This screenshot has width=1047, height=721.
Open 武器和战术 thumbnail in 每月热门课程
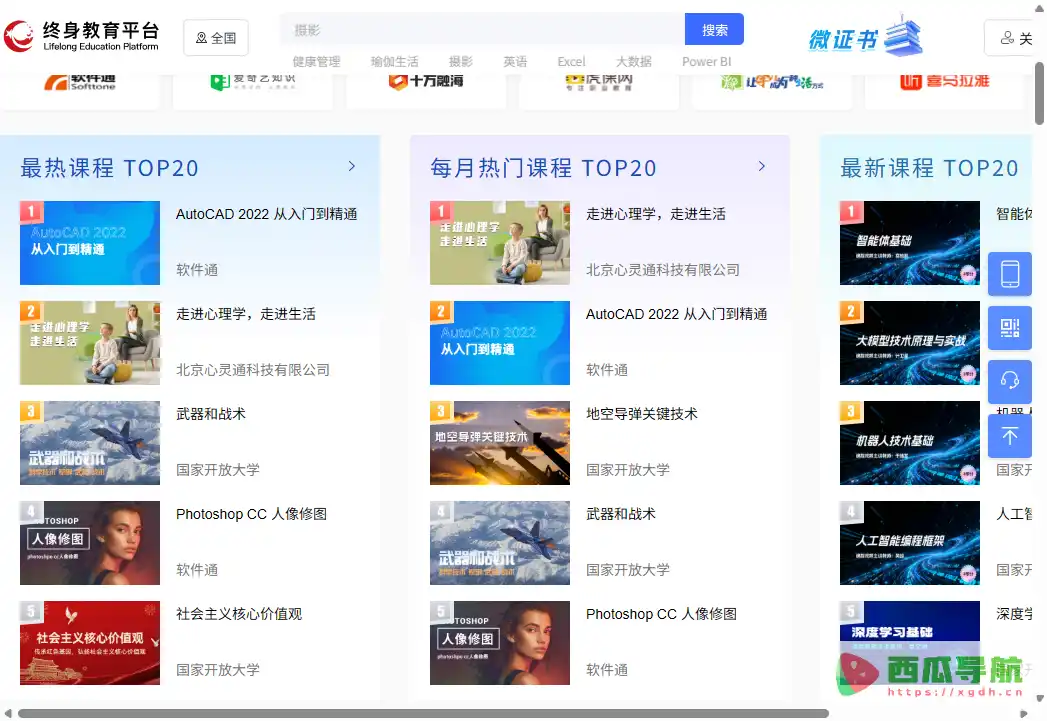point(500,543)
